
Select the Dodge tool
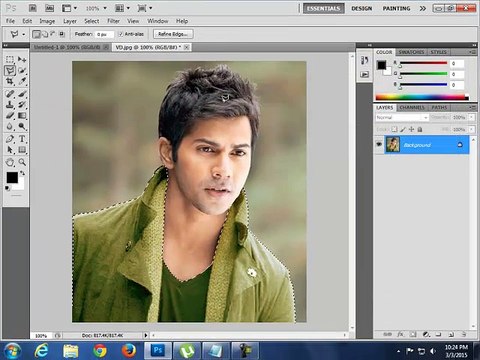(x=22, y=126)
